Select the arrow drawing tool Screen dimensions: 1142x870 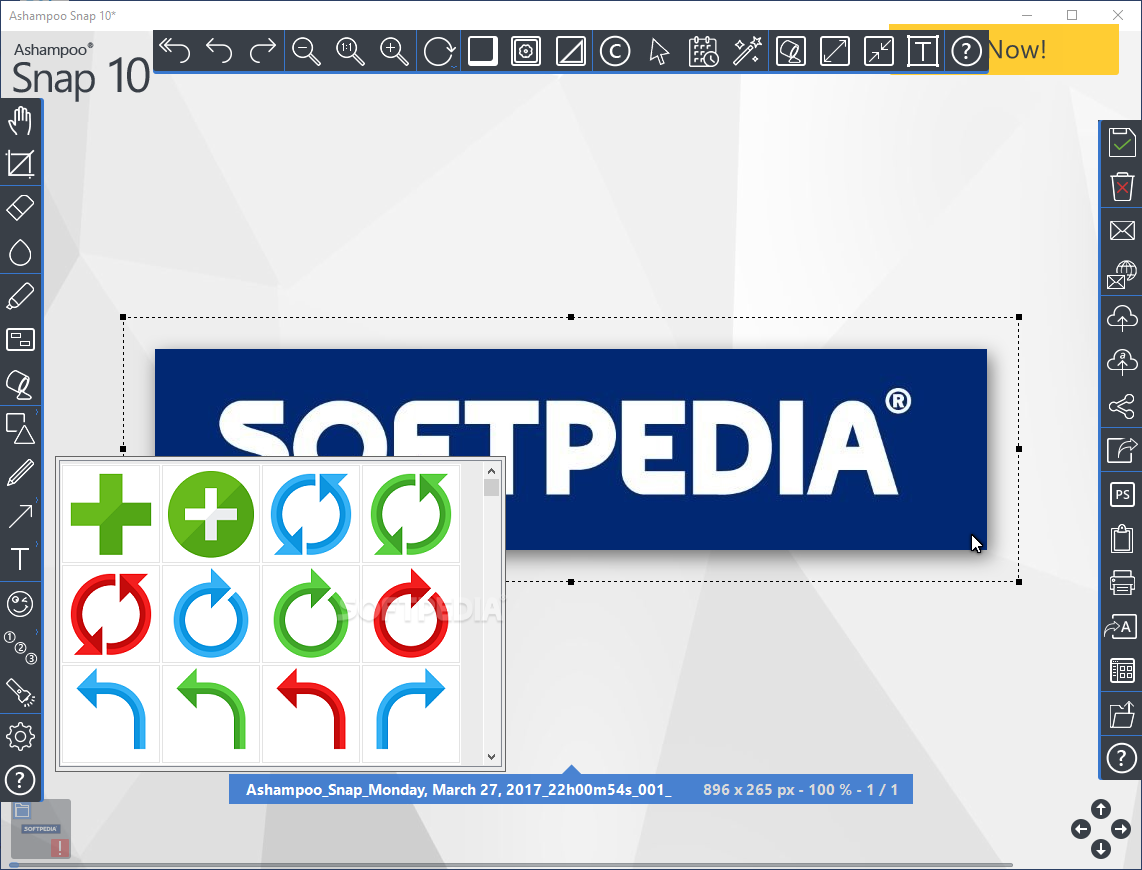click(x=20, y=516)
